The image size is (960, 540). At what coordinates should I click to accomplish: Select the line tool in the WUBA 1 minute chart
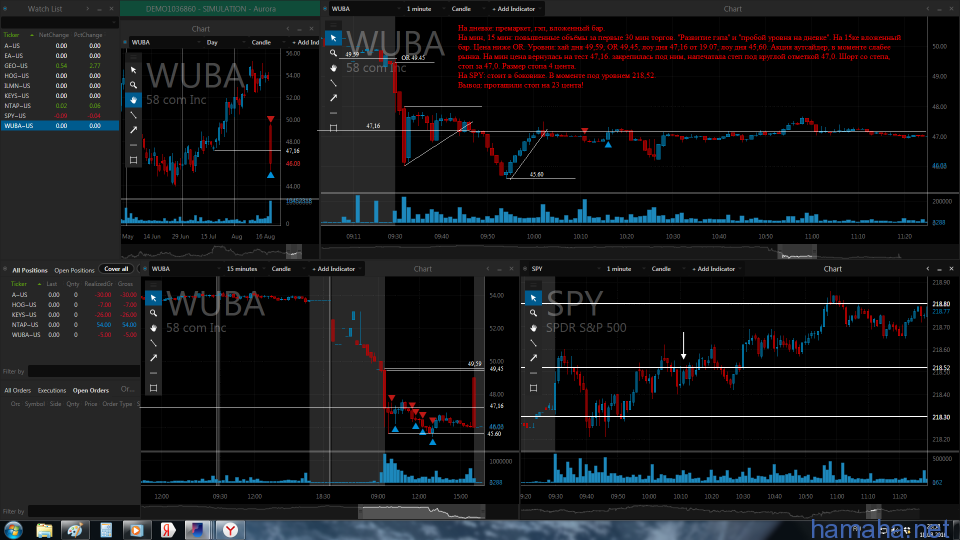(333, 83)
